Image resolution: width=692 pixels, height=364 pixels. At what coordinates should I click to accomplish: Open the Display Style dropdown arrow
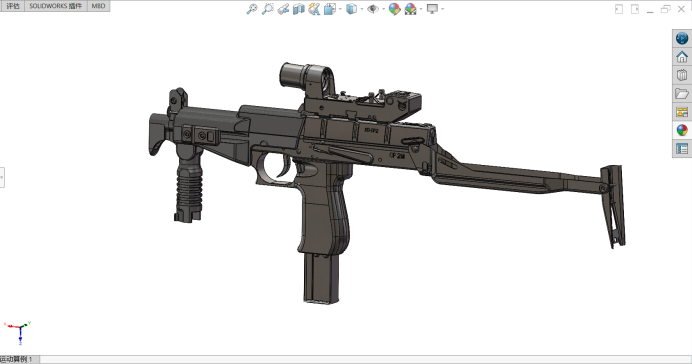361,9
